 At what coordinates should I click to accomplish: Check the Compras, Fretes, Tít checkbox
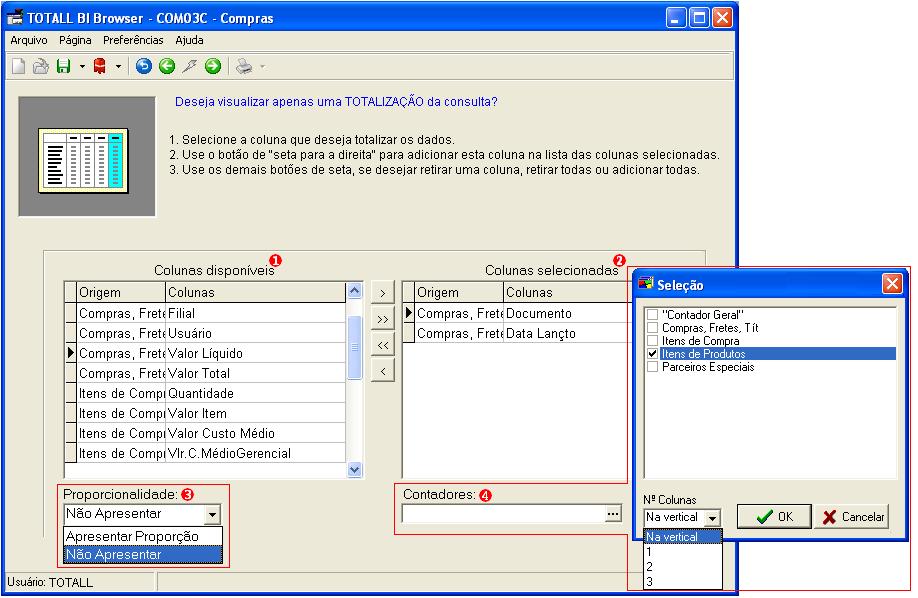652,327
